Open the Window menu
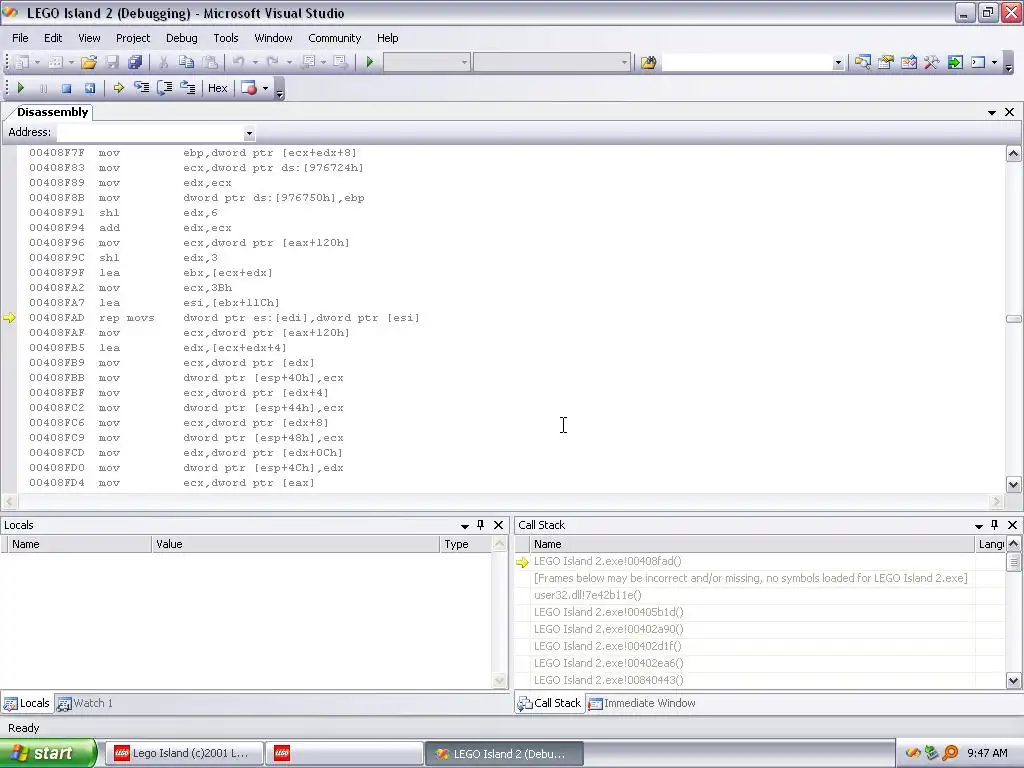This screenshot has height=768, width=1024. point(273,38)
